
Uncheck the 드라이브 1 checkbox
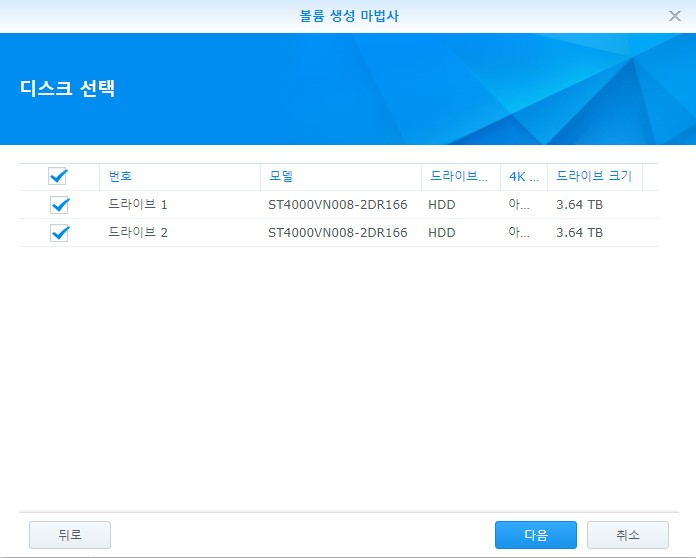click(59, 205)
